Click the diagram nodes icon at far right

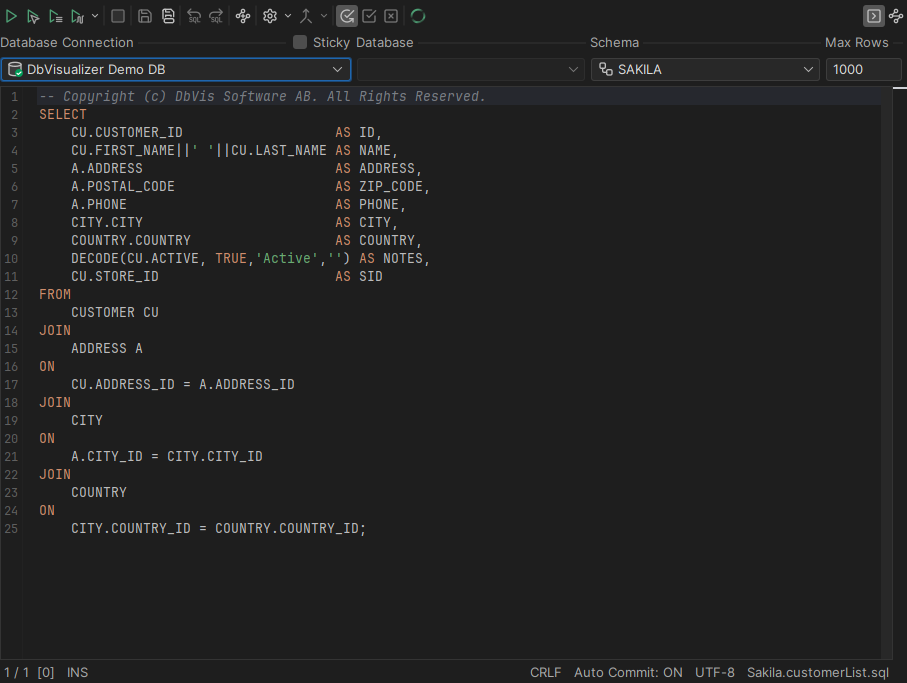[896, 16]
